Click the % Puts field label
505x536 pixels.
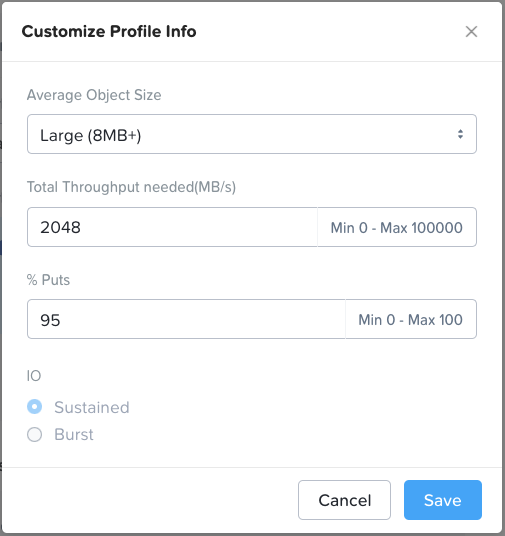click(48, 280)
